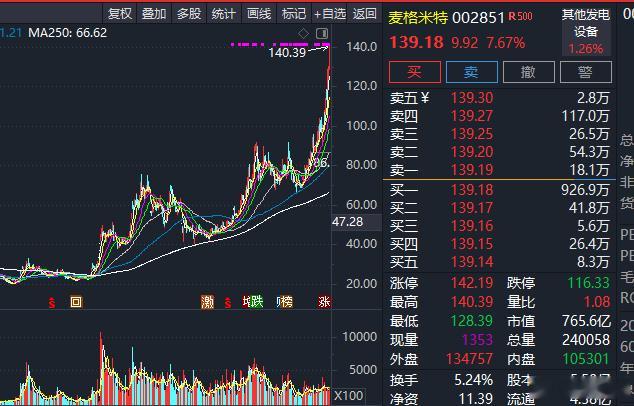Click the 卖四 volume 117.0万
Screen dimensions: 634x406
(585, 116)
